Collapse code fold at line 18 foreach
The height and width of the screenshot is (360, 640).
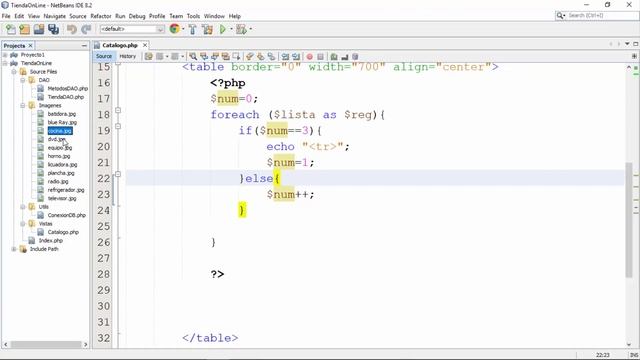[x=118, y=110]
